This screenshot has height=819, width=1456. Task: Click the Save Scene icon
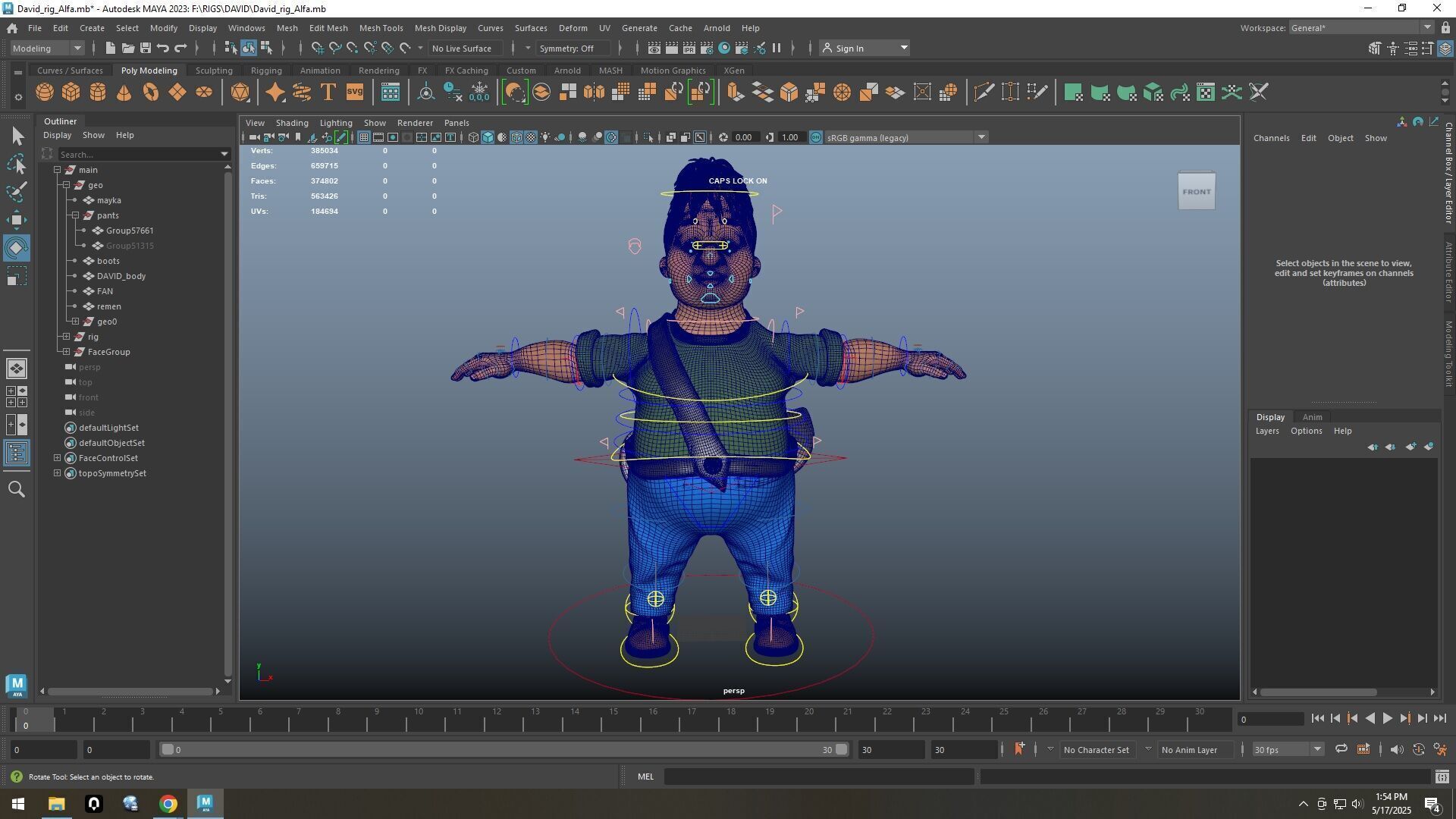point(145,48)
